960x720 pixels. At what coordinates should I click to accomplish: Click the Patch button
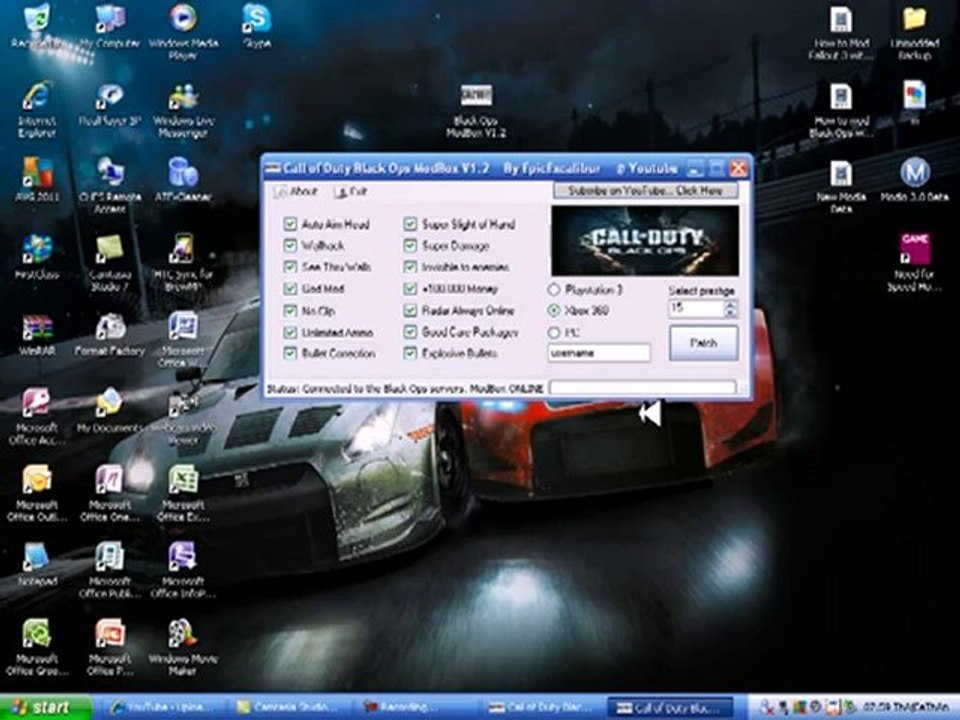point(703,343)
